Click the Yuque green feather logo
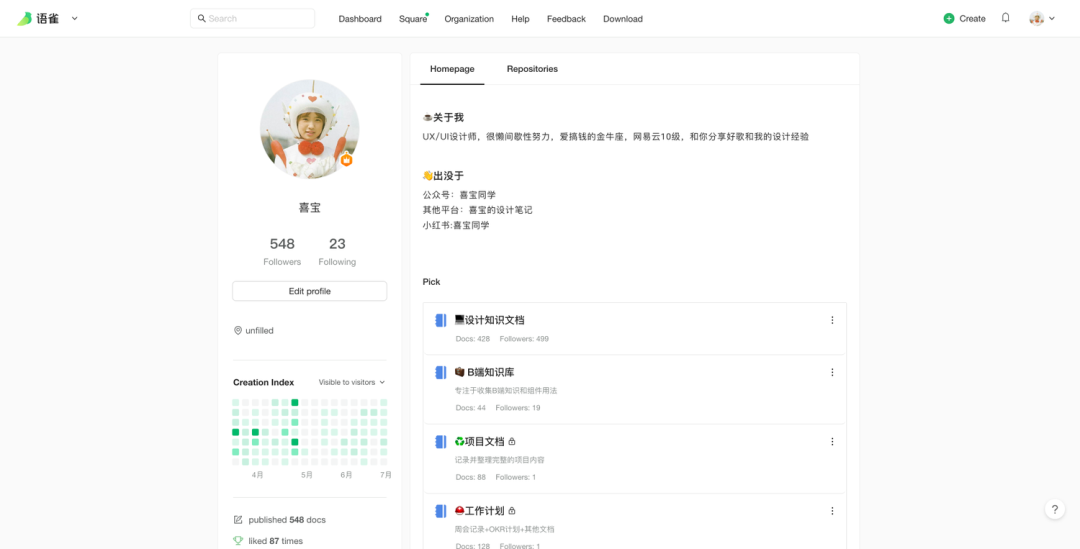 pos(25,19)
